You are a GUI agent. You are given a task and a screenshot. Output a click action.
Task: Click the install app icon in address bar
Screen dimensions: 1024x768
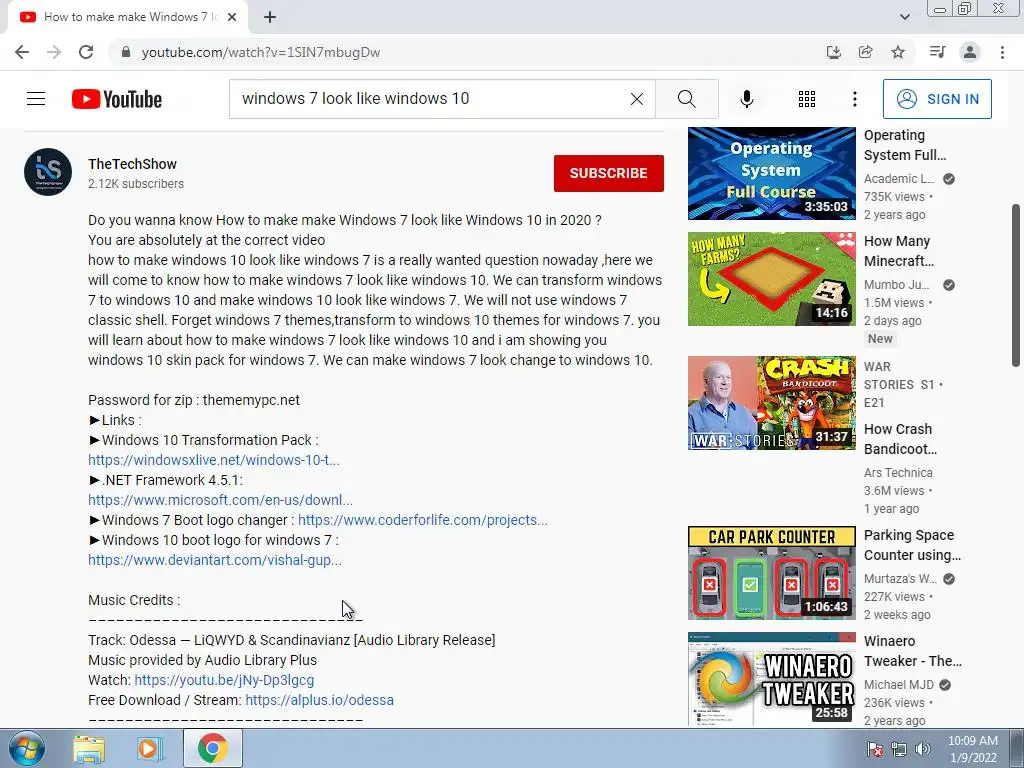(833, 52)
